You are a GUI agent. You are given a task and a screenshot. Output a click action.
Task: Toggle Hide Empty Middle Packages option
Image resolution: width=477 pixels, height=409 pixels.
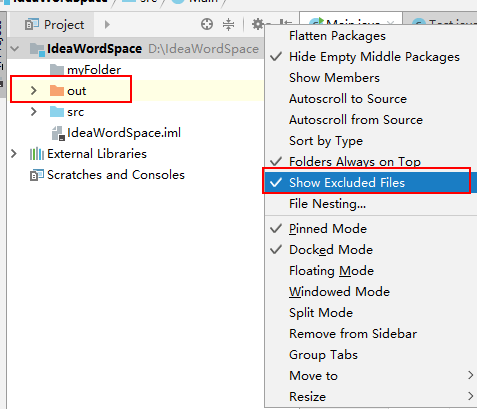tap(371, 57)
